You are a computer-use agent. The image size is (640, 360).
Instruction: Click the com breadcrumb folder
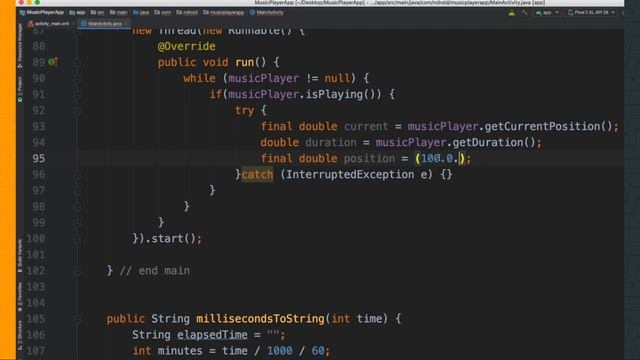(x=162, y=13)
